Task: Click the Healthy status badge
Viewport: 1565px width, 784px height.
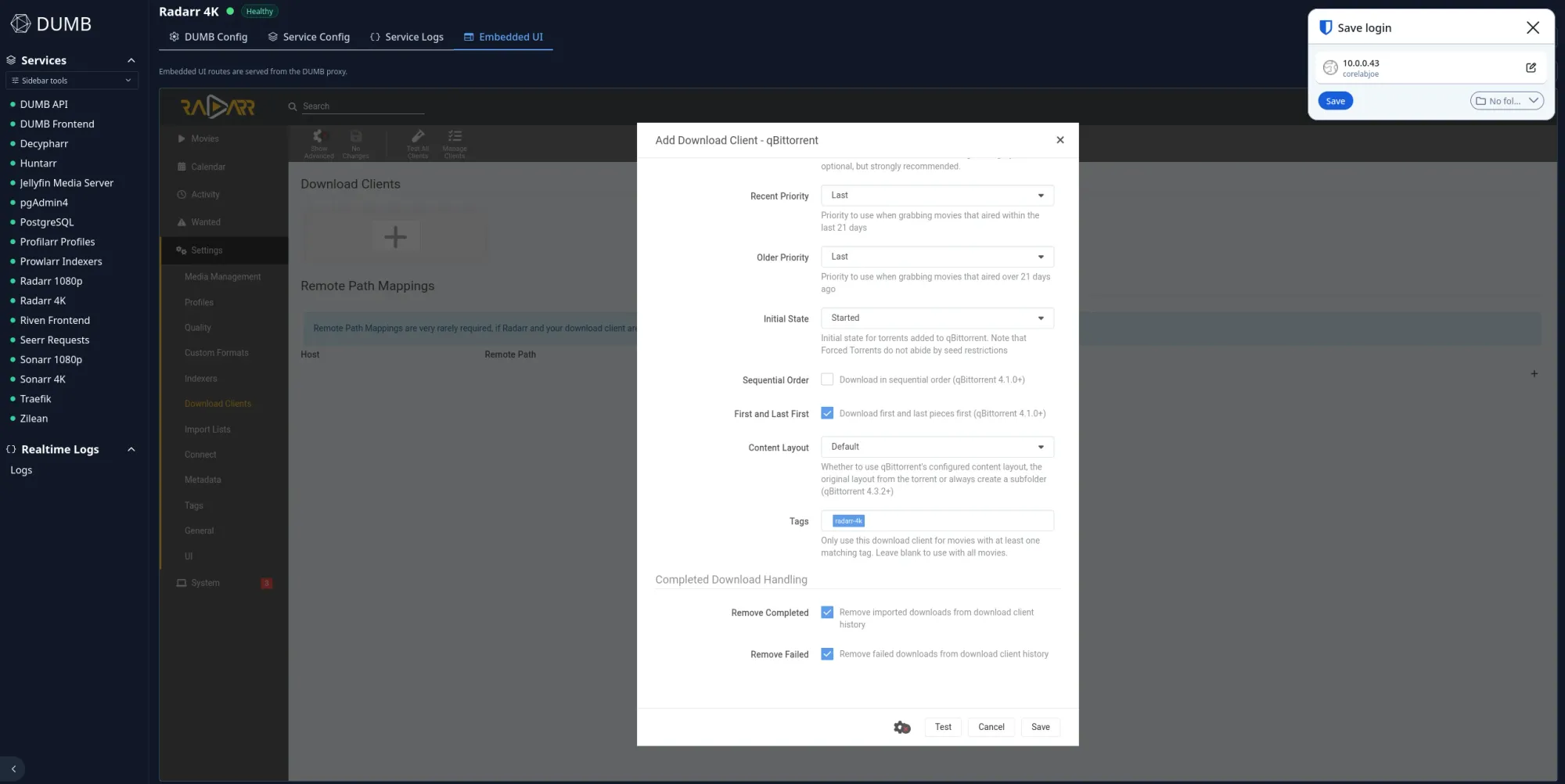Action: [259, 12]
